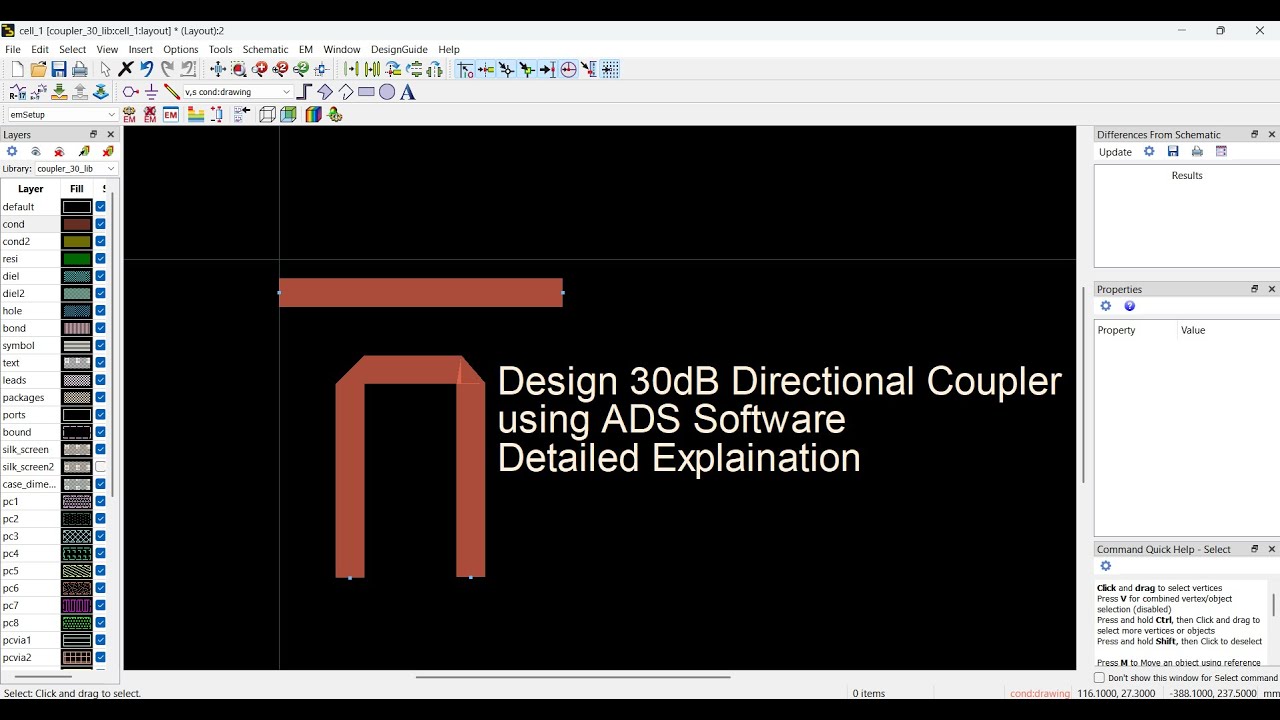The image size is (1280, 720).
Task: Click print icon in Differences From Schematic
Action: (1197, 152)
